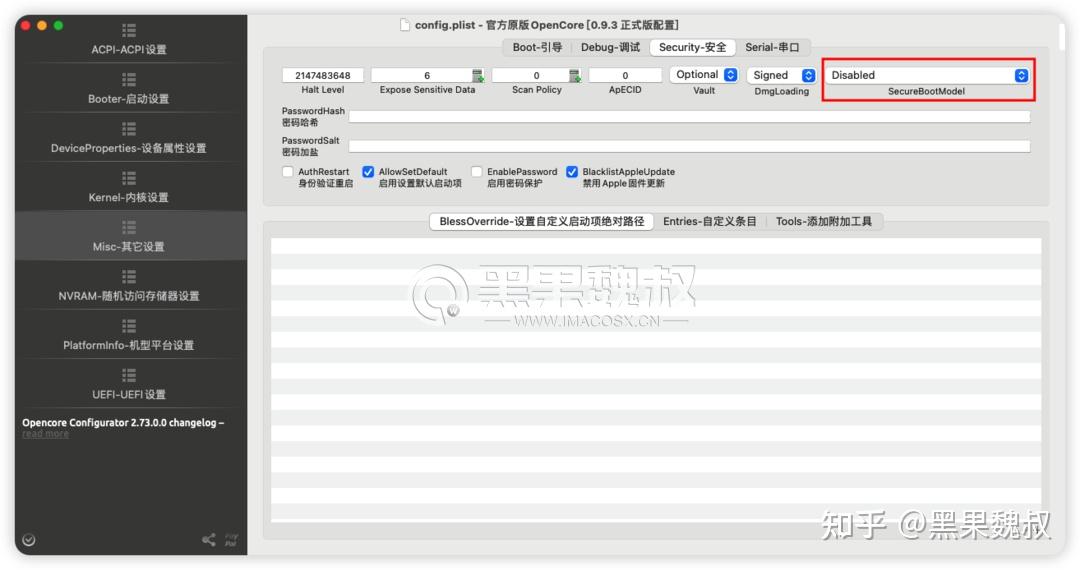
Task: Click the Expose Sensitive Data field
Action: (x=422, y=76)
